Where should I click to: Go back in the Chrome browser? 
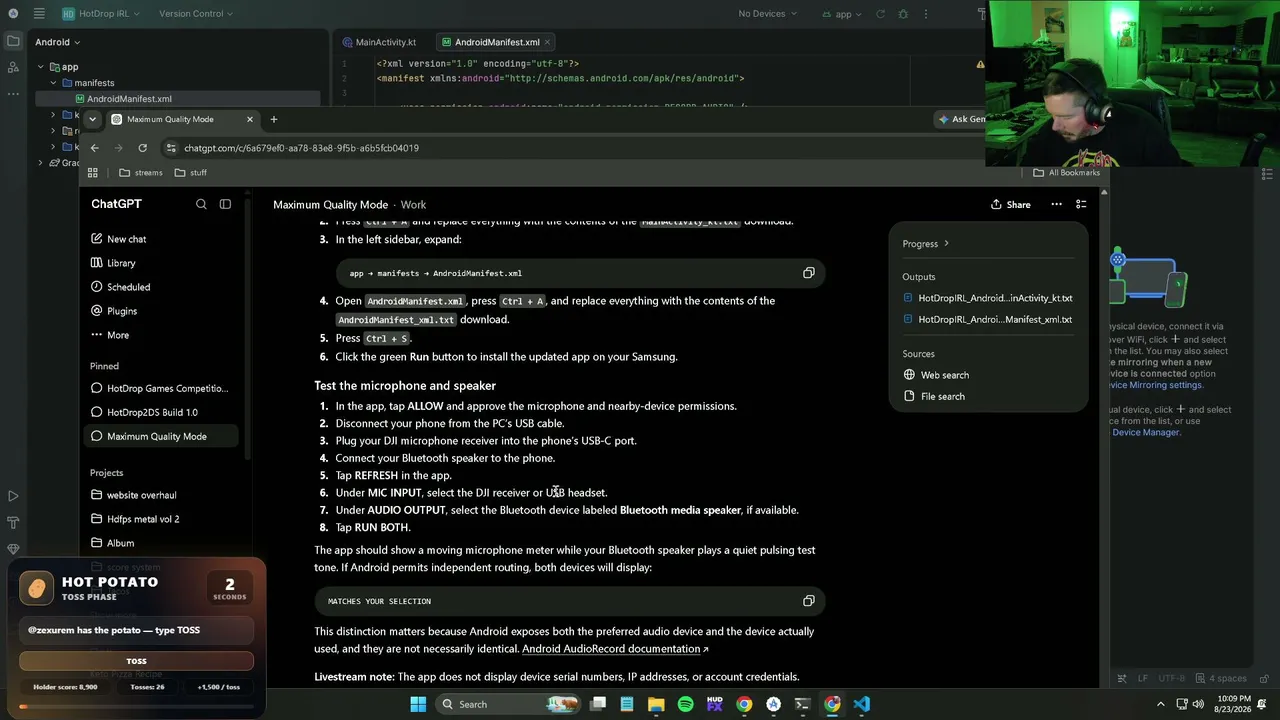click(x=95, y=148)
